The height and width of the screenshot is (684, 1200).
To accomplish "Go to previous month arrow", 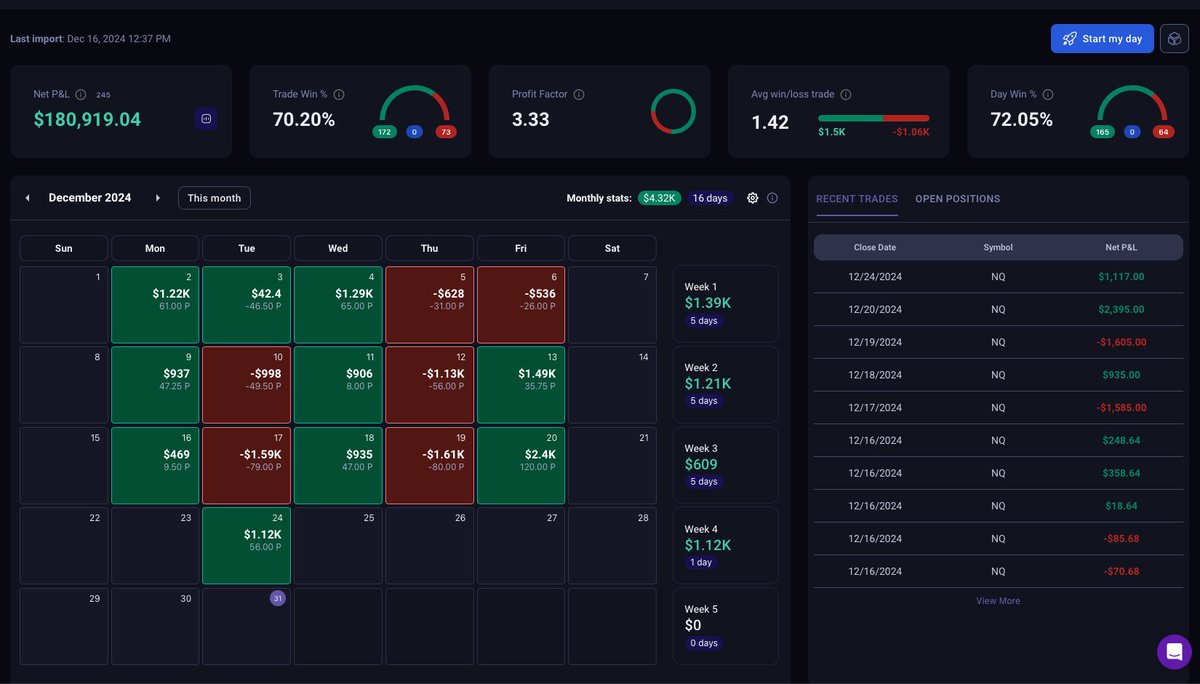I will coord(28,198).
